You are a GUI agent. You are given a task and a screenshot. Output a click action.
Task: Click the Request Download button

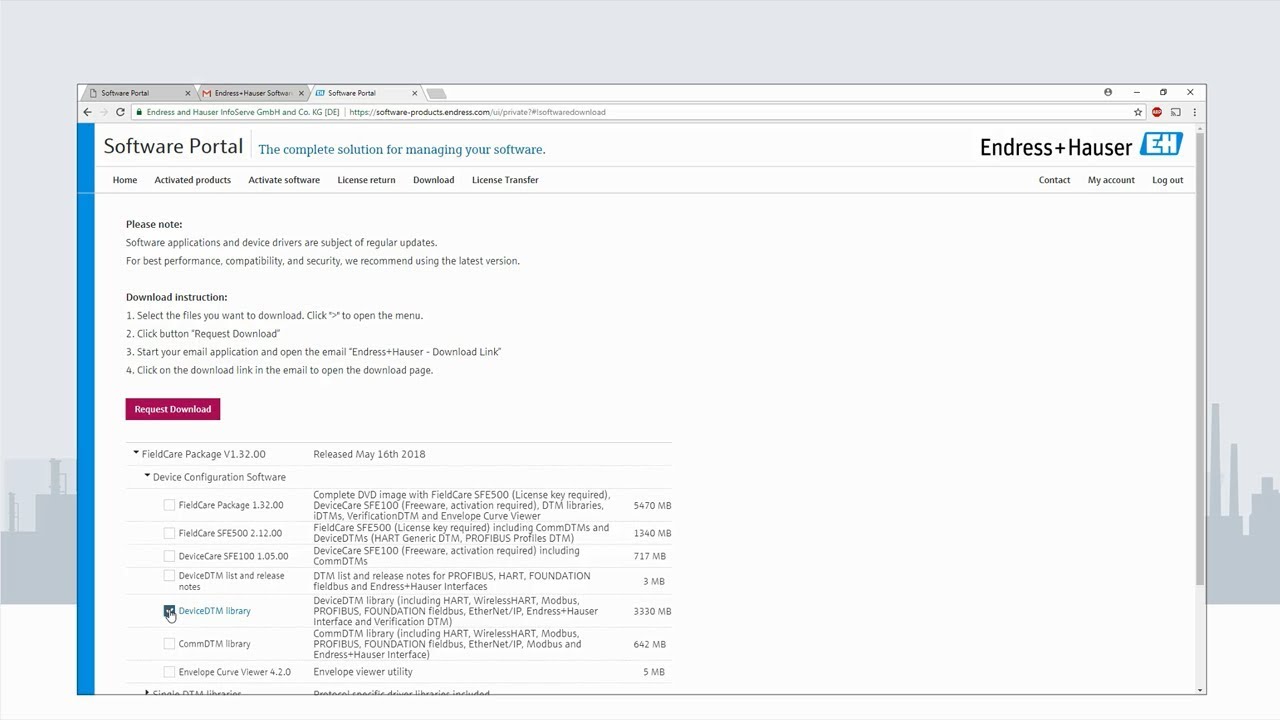[173, 409]
